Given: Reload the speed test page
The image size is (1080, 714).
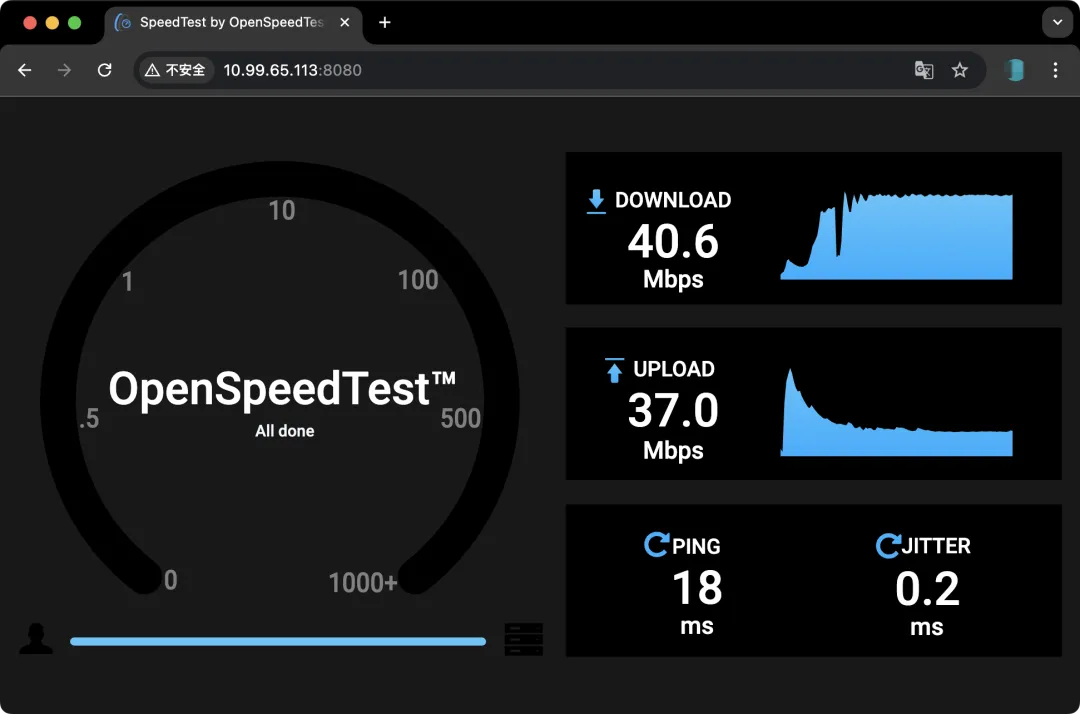Looking at the screenshot, I should [104, 70].
